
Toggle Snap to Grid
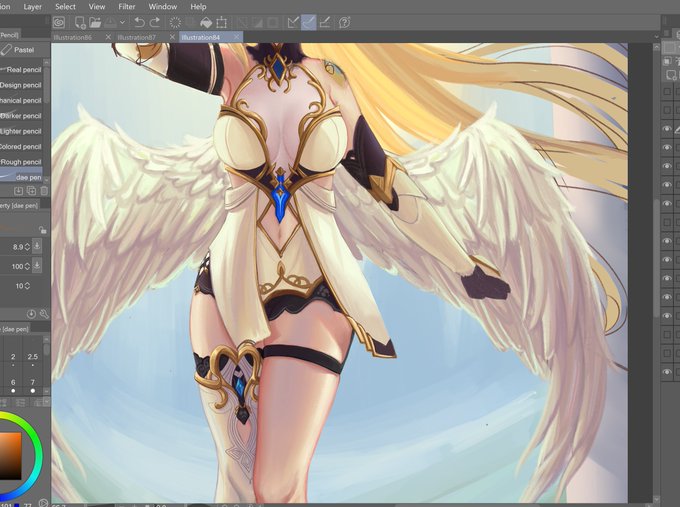pos(325,22)
